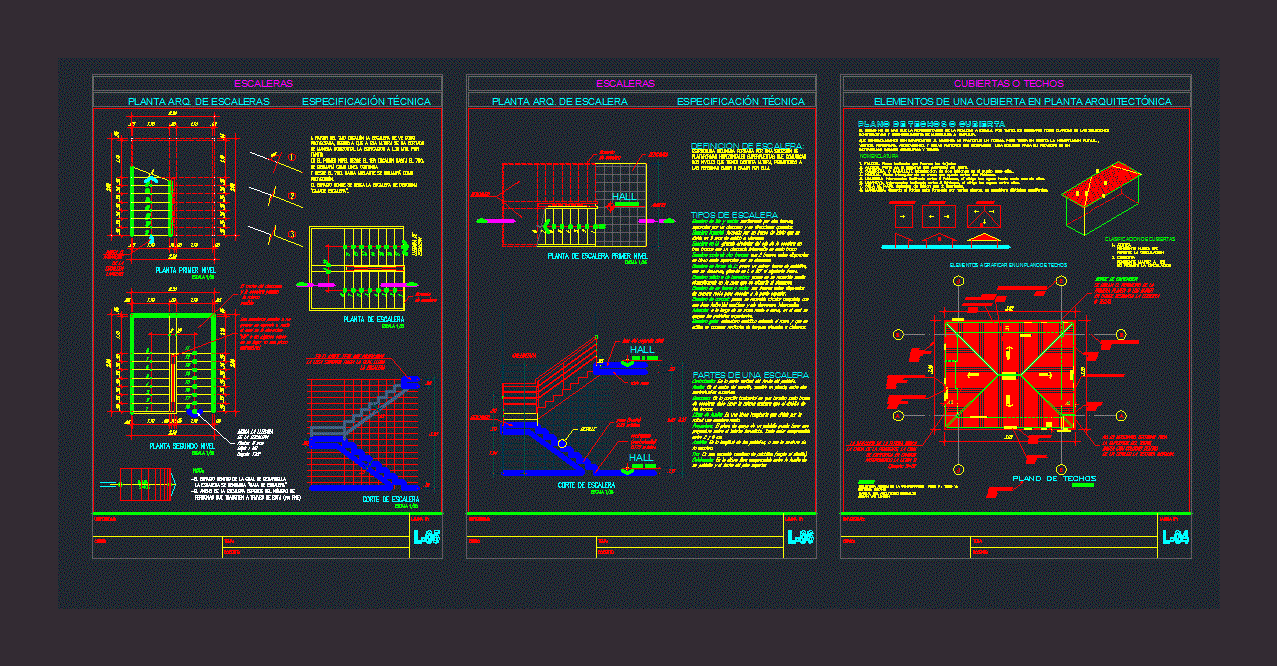Image resolution: width=1277 pixels, height=666 pixels.
Task: Click the Especificación Técnica heading on middle sheet
Action: pyautogui.click(x=740, y=101)
